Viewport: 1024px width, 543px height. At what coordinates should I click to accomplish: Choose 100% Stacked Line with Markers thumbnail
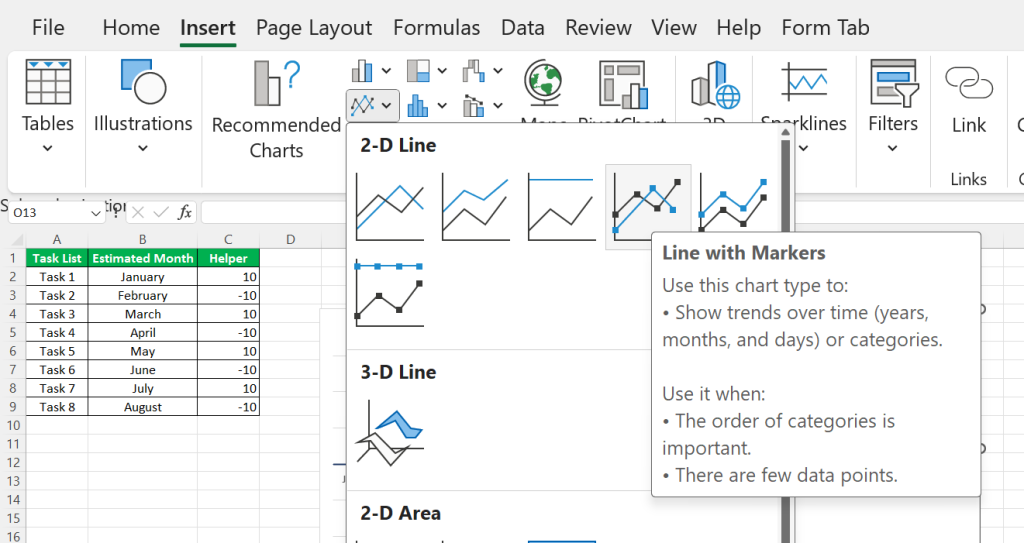390,293
